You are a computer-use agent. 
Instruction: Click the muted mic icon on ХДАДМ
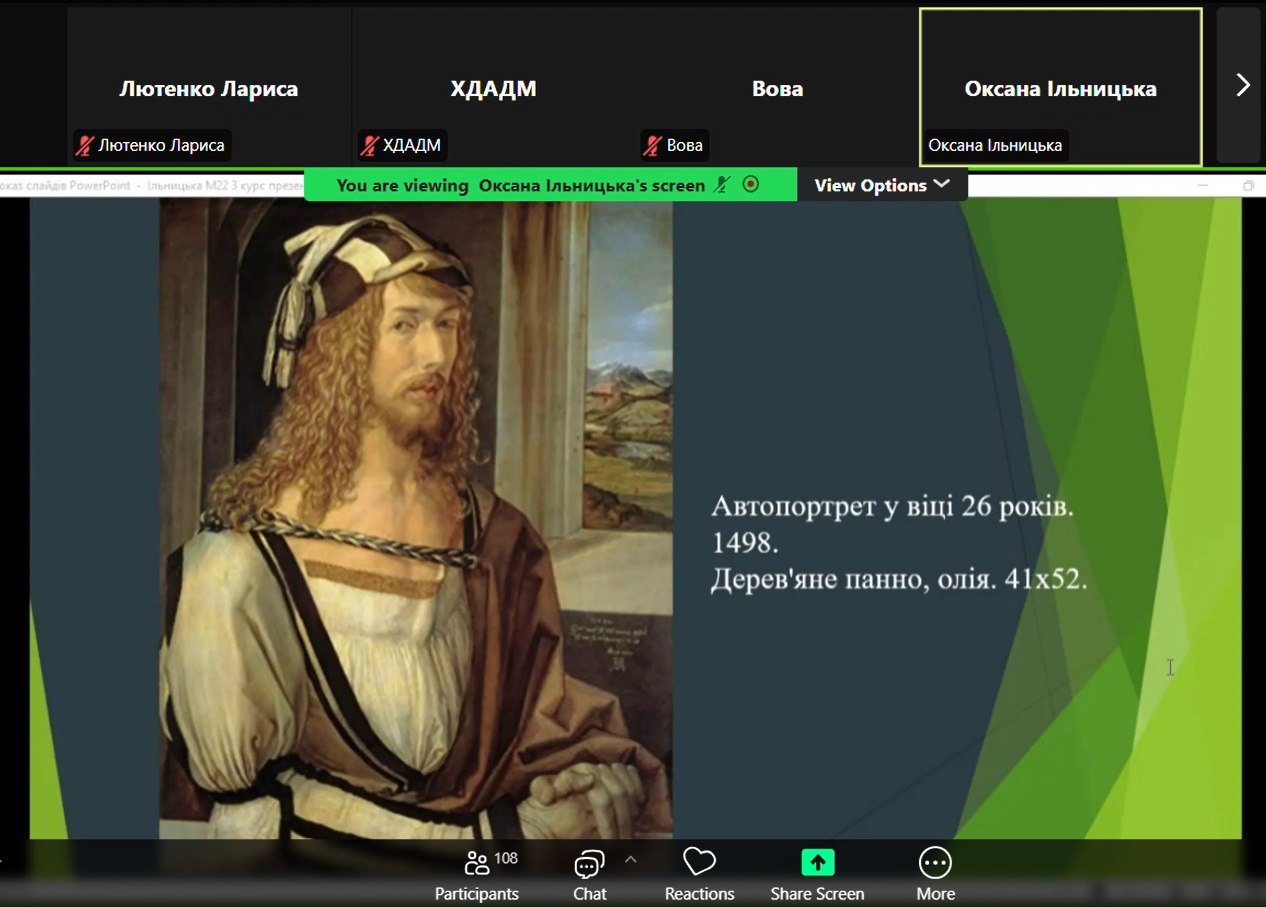(x=369, y=146)
